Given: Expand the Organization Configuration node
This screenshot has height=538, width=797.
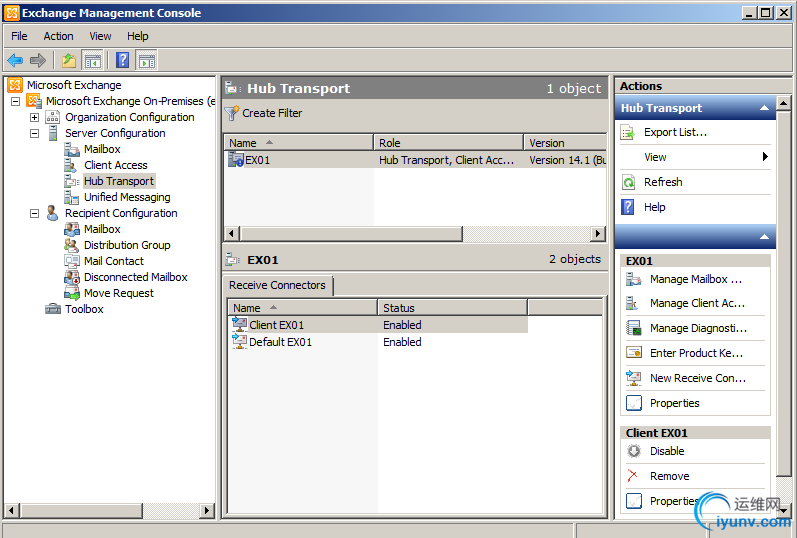Looking at the screenshot, I should tap(34, 117).
